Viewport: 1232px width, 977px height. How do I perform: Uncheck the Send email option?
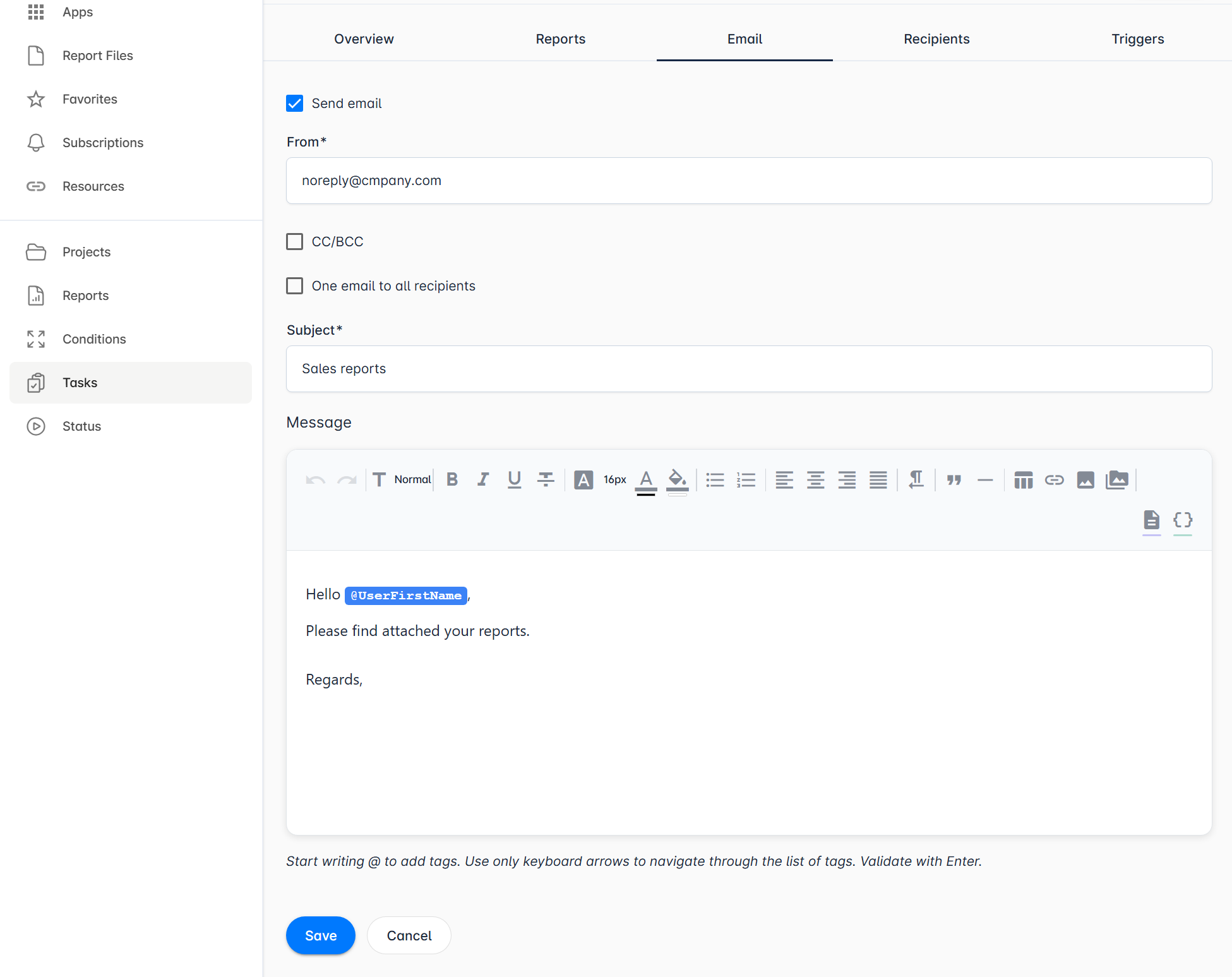[294, 103]
